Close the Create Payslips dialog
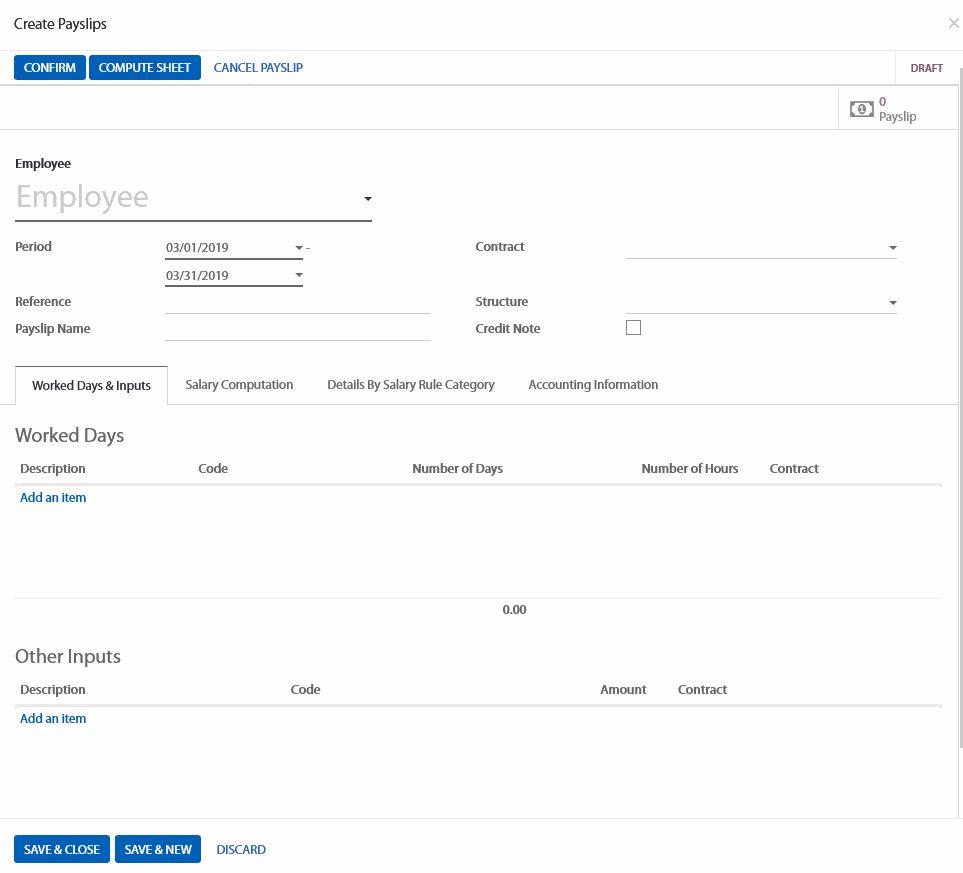 point(953,23)
